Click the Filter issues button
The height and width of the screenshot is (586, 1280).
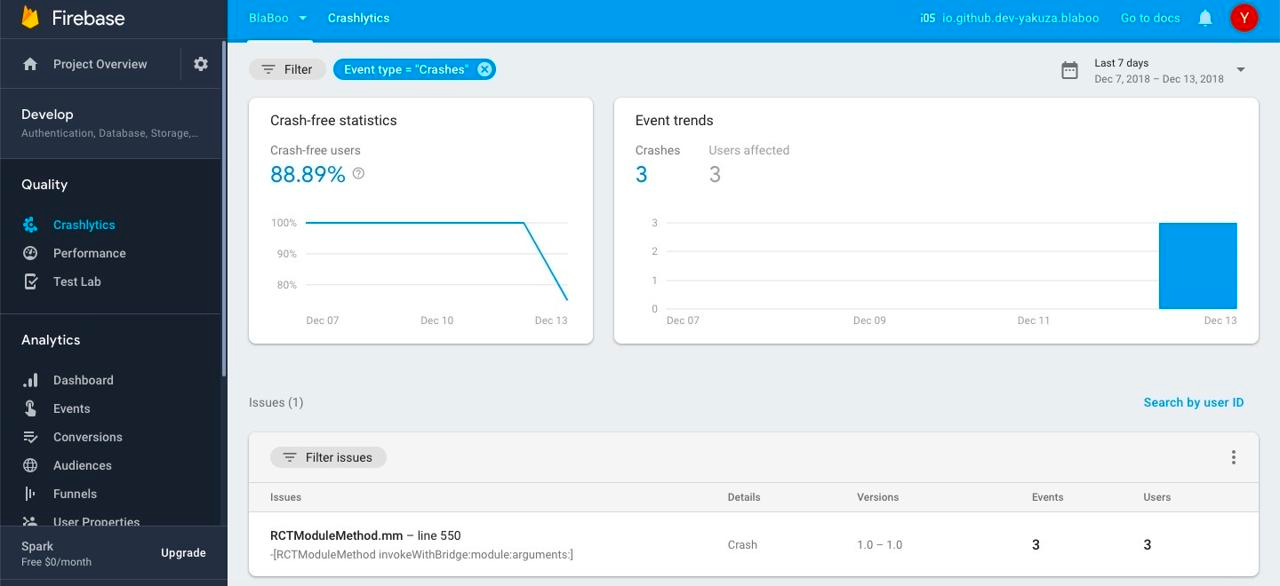tap(328, 457)
